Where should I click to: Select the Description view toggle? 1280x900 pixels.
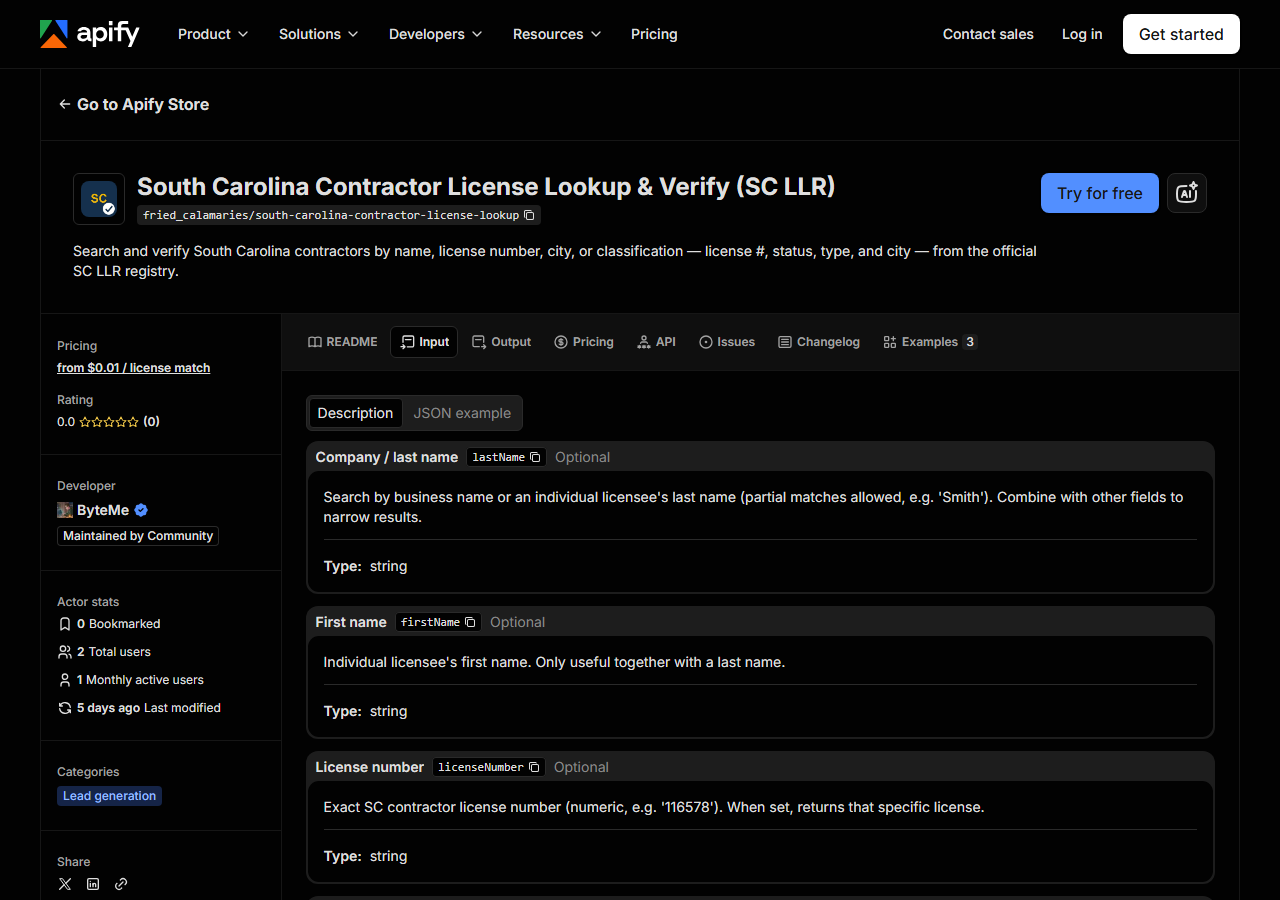pos(355,413)
